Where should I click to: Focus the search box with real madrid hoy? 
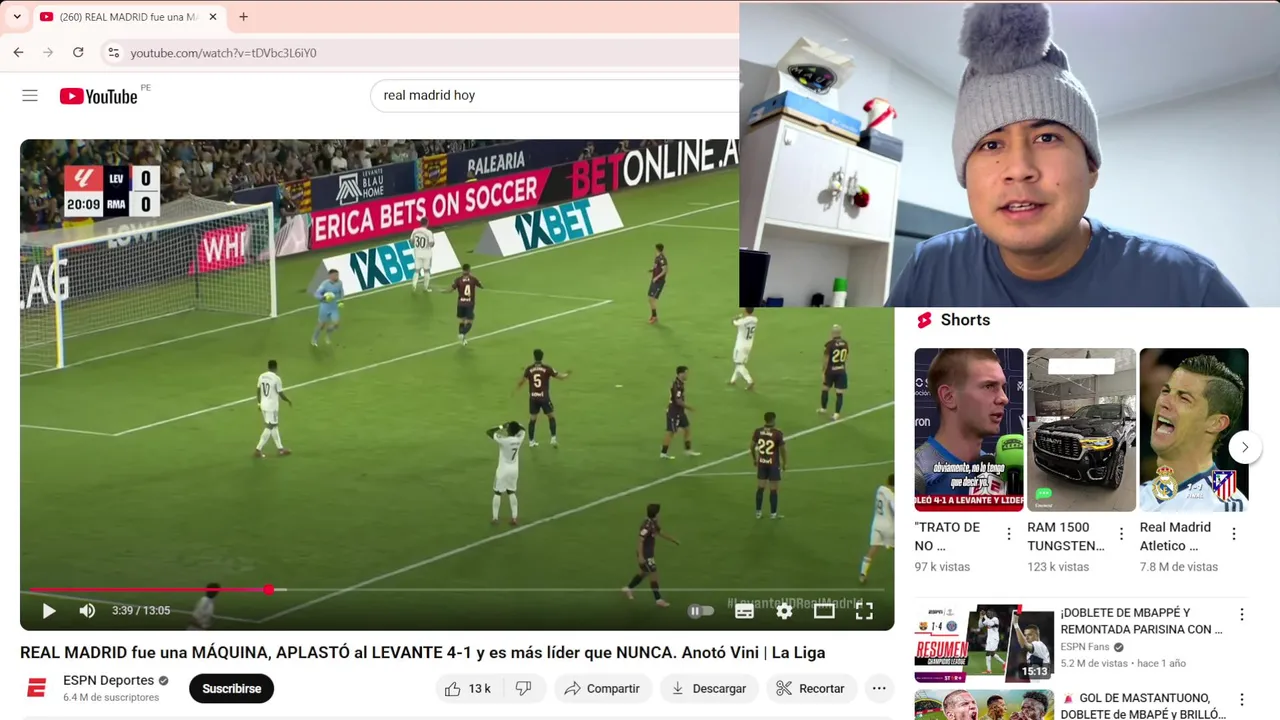(x=555, y=95)
